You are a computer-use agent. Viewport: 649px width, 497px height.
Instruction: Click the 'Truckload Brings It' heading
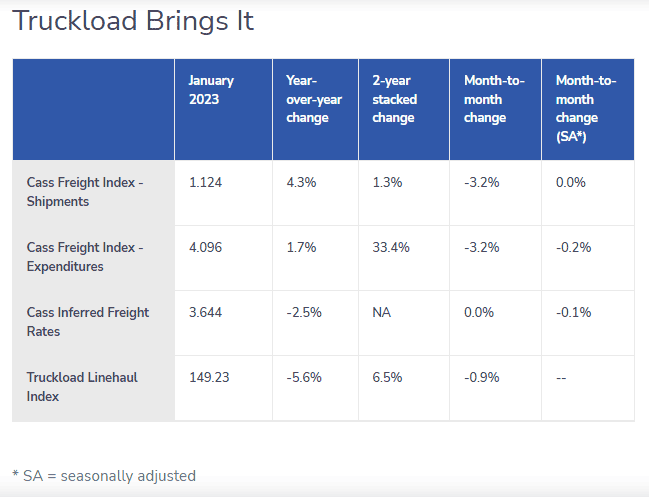tap(133, 22)
